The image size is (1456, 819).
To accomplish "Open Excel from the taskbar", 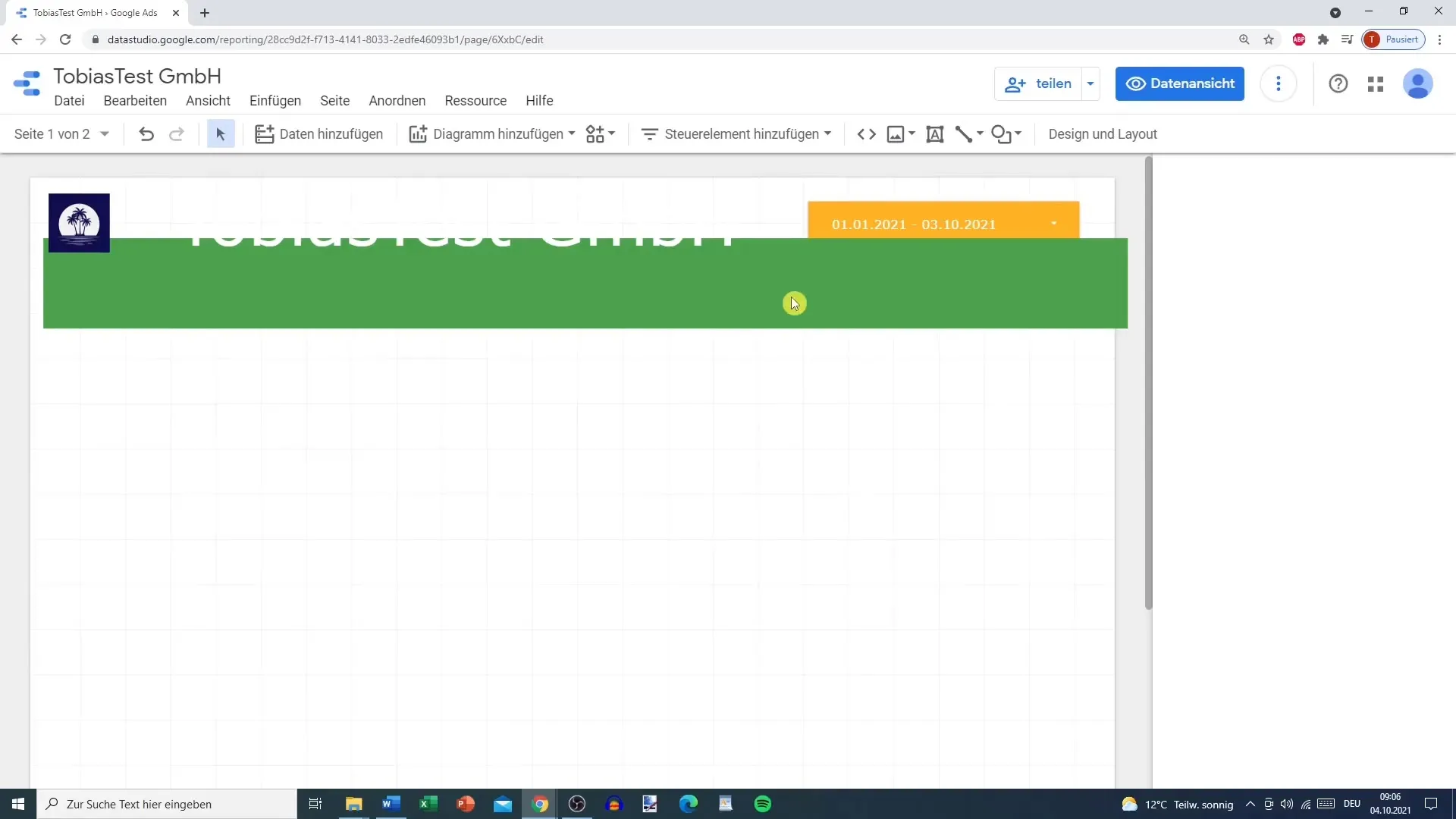I will pyautogui.click(x=428, y=804).
